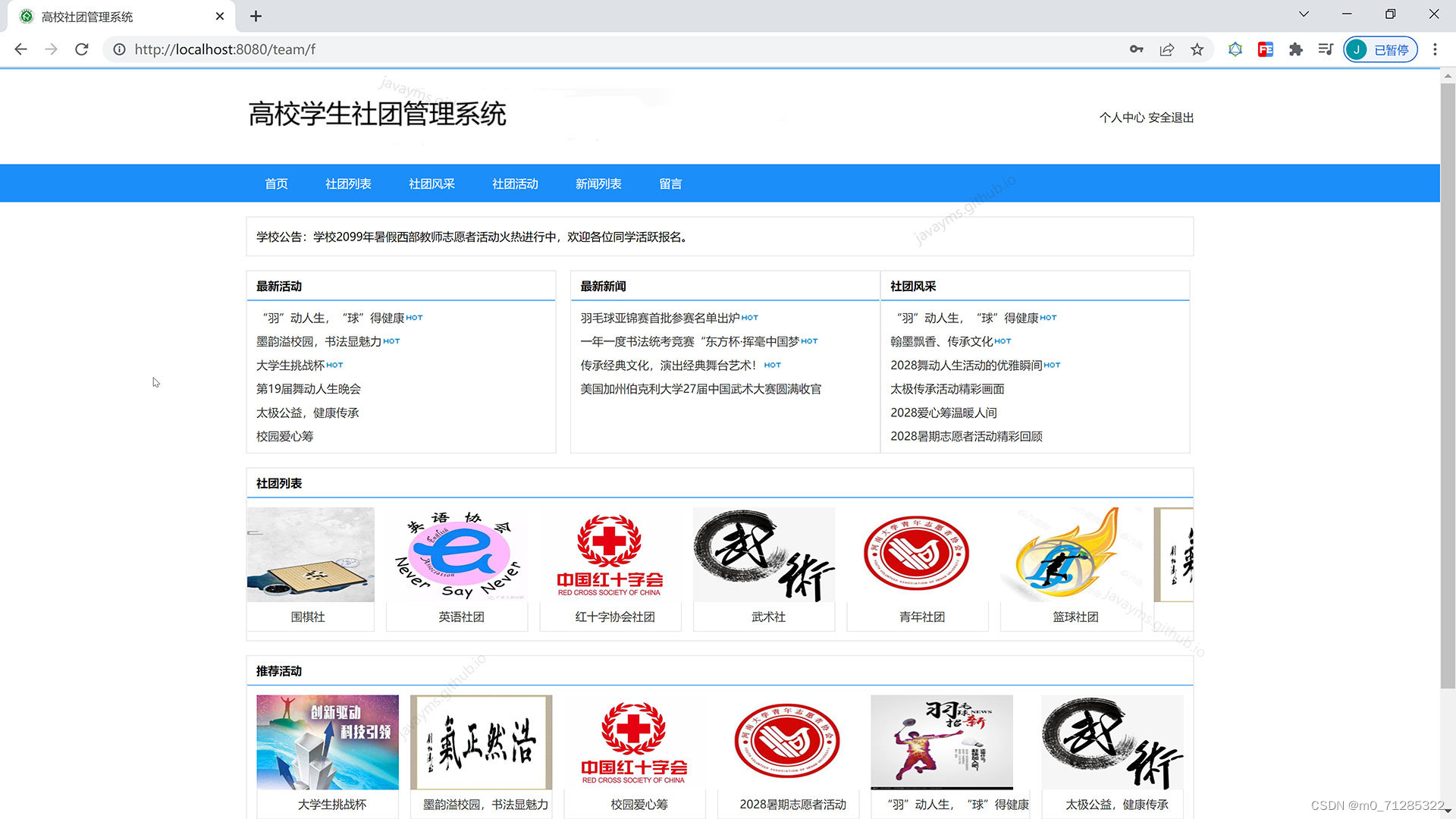Click the site information icon

[x=119, y=49]
